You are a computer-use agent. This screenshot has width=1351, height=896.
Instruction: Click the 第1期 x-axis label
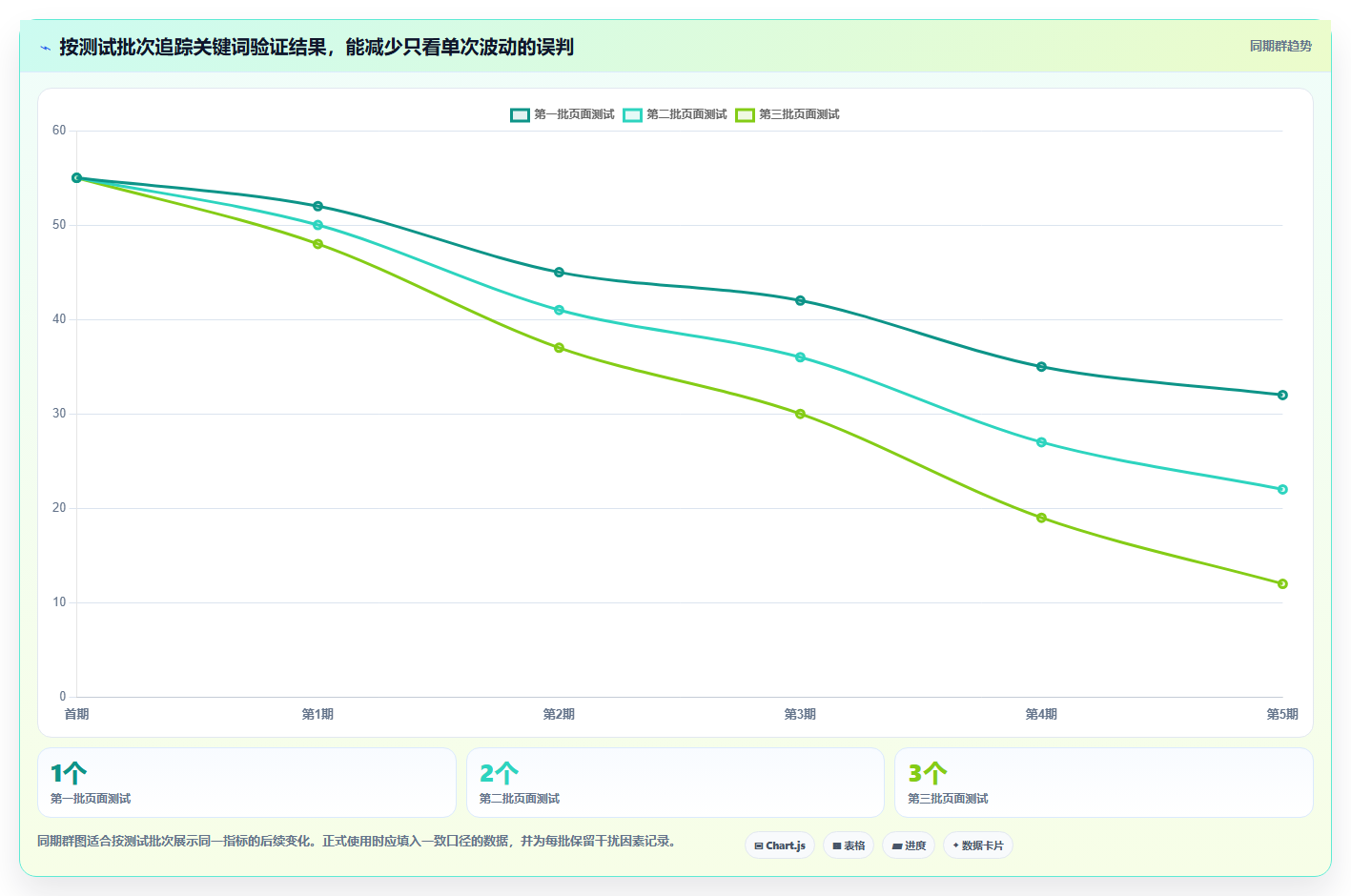317,714
